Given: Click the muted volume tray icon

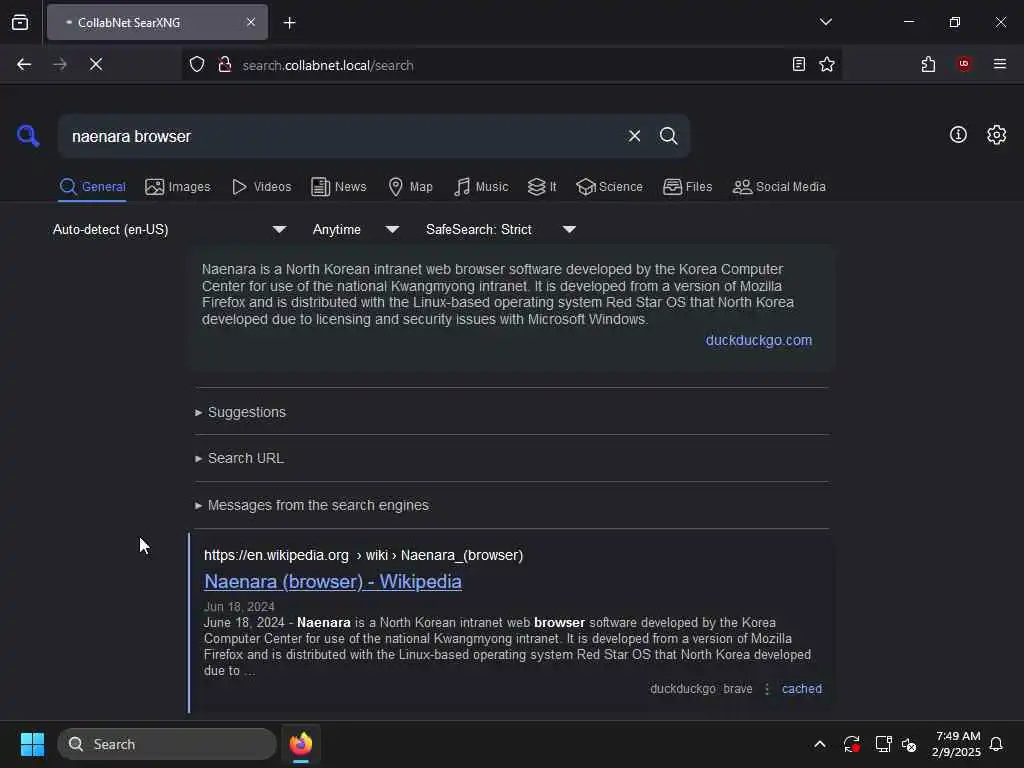Looking at the screenshot, I should coord(909,744).
